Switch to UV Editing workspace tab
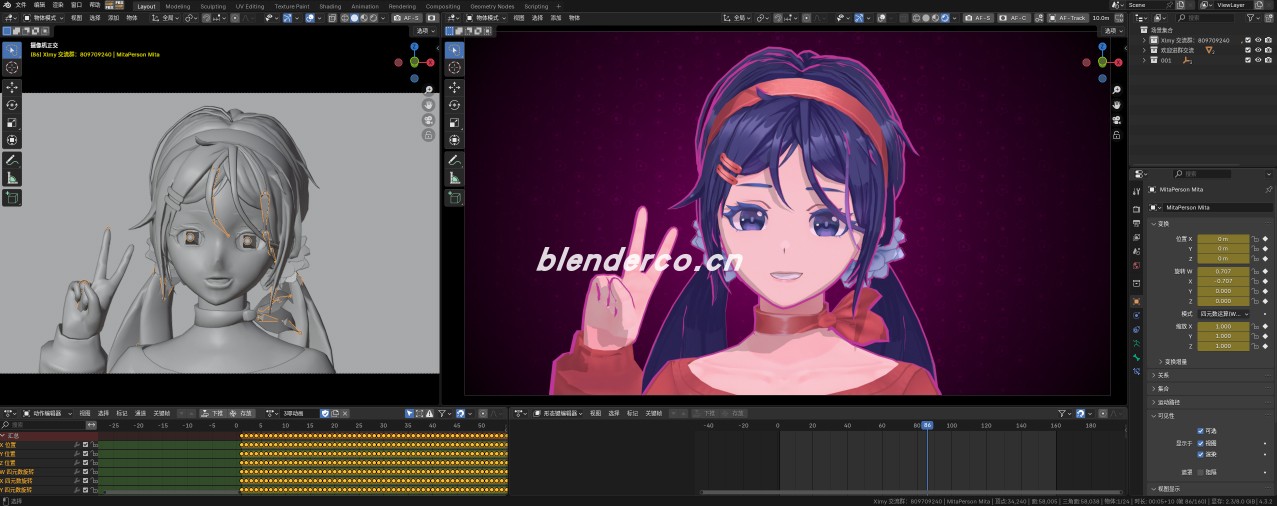 pyautogui.click(x=250, y=5)
